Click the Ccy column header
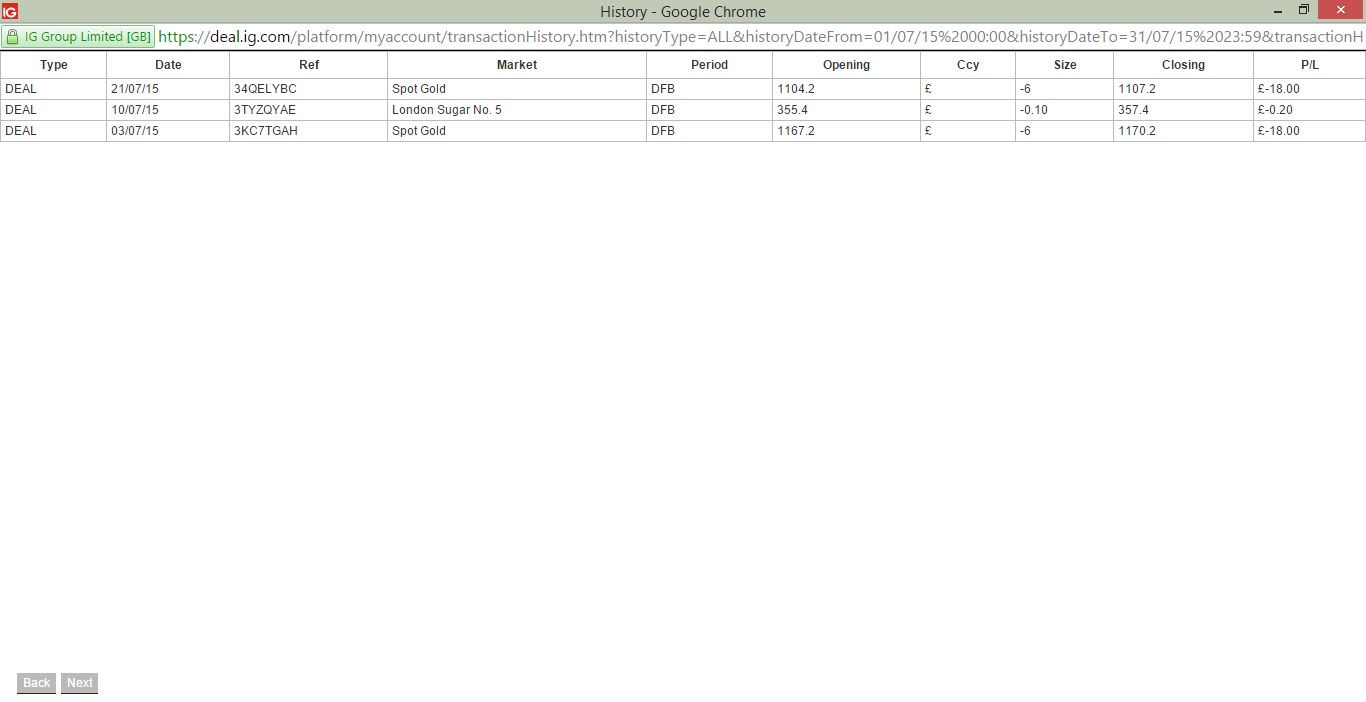The width and height of the screenshot is (1366, 702). click(968, 65)
